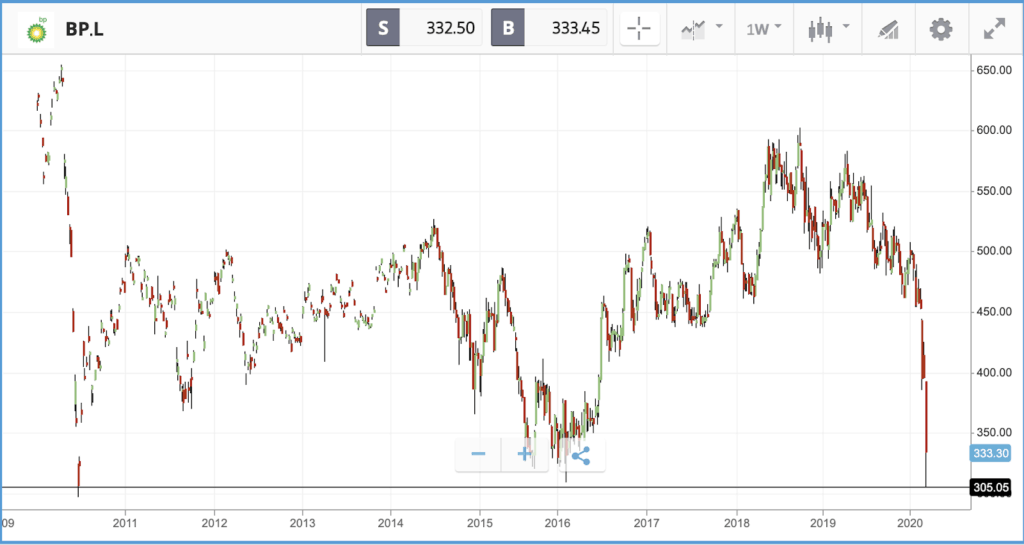Zoom in with the plus button
This screenshot has width=1024, height=545.
click(x=525, y=455)
